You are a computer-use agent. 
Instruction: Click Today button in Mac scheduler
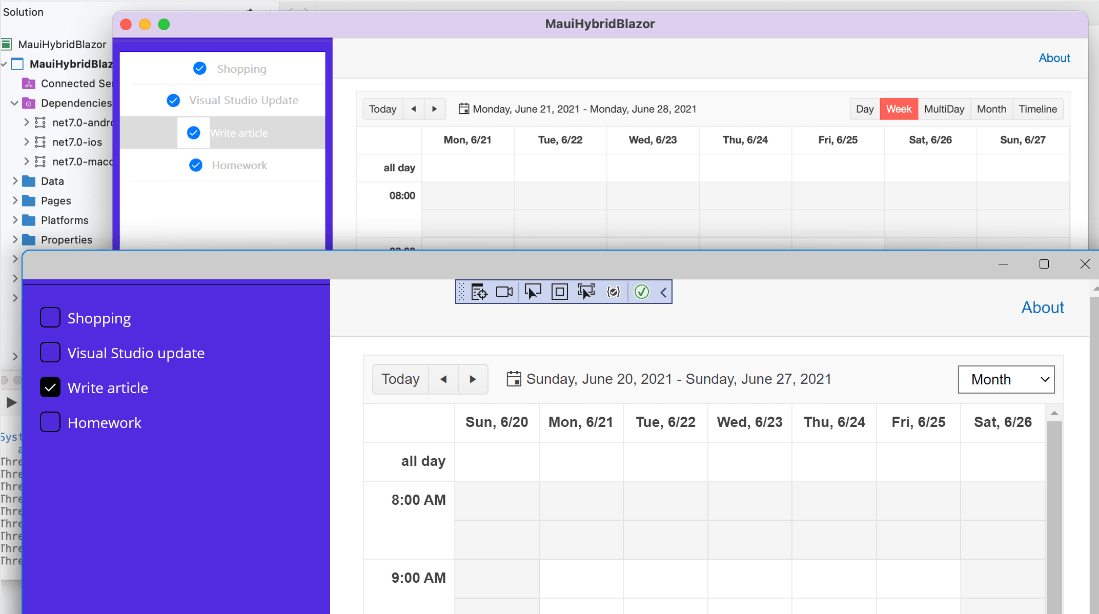tap(383, 109)
